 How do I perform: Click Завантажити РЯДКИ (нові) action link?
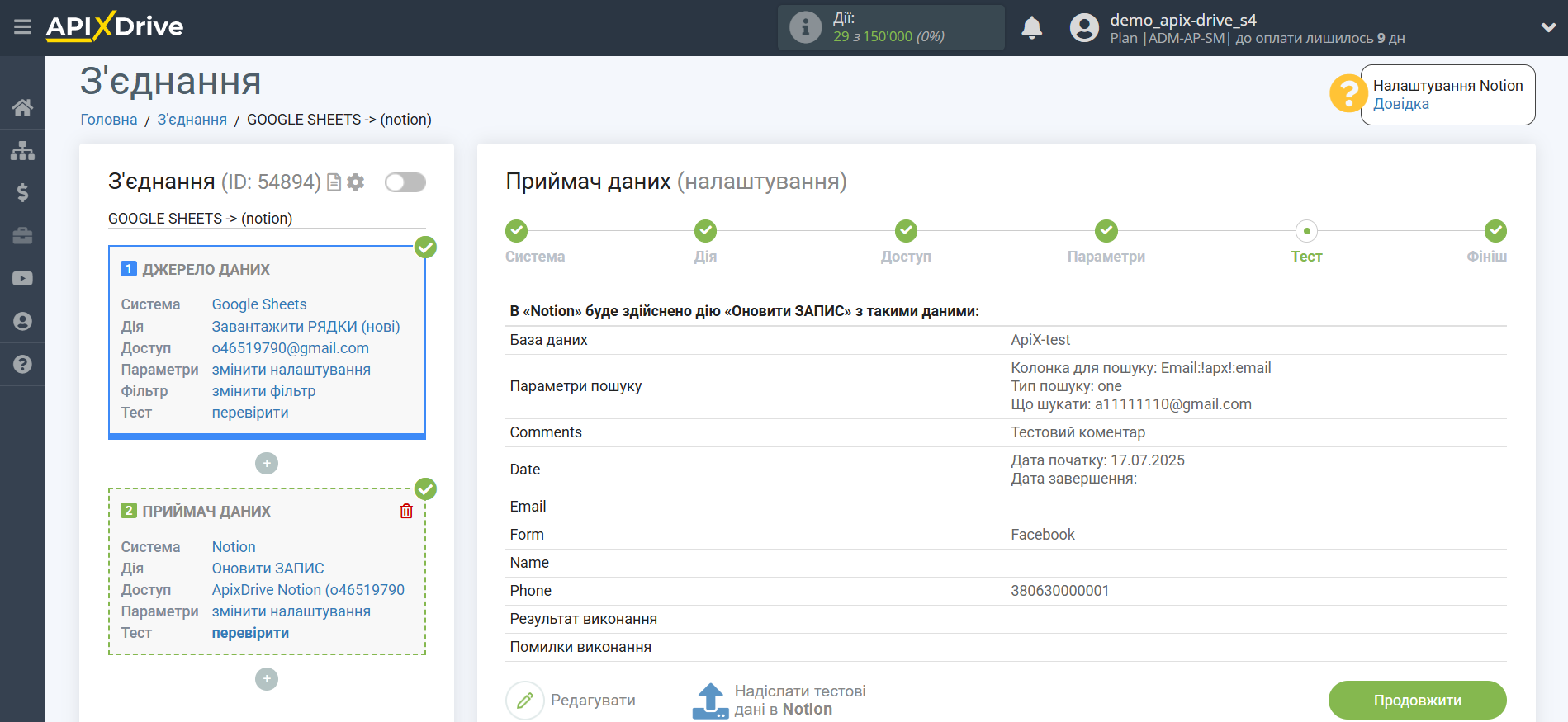point(306,327)
